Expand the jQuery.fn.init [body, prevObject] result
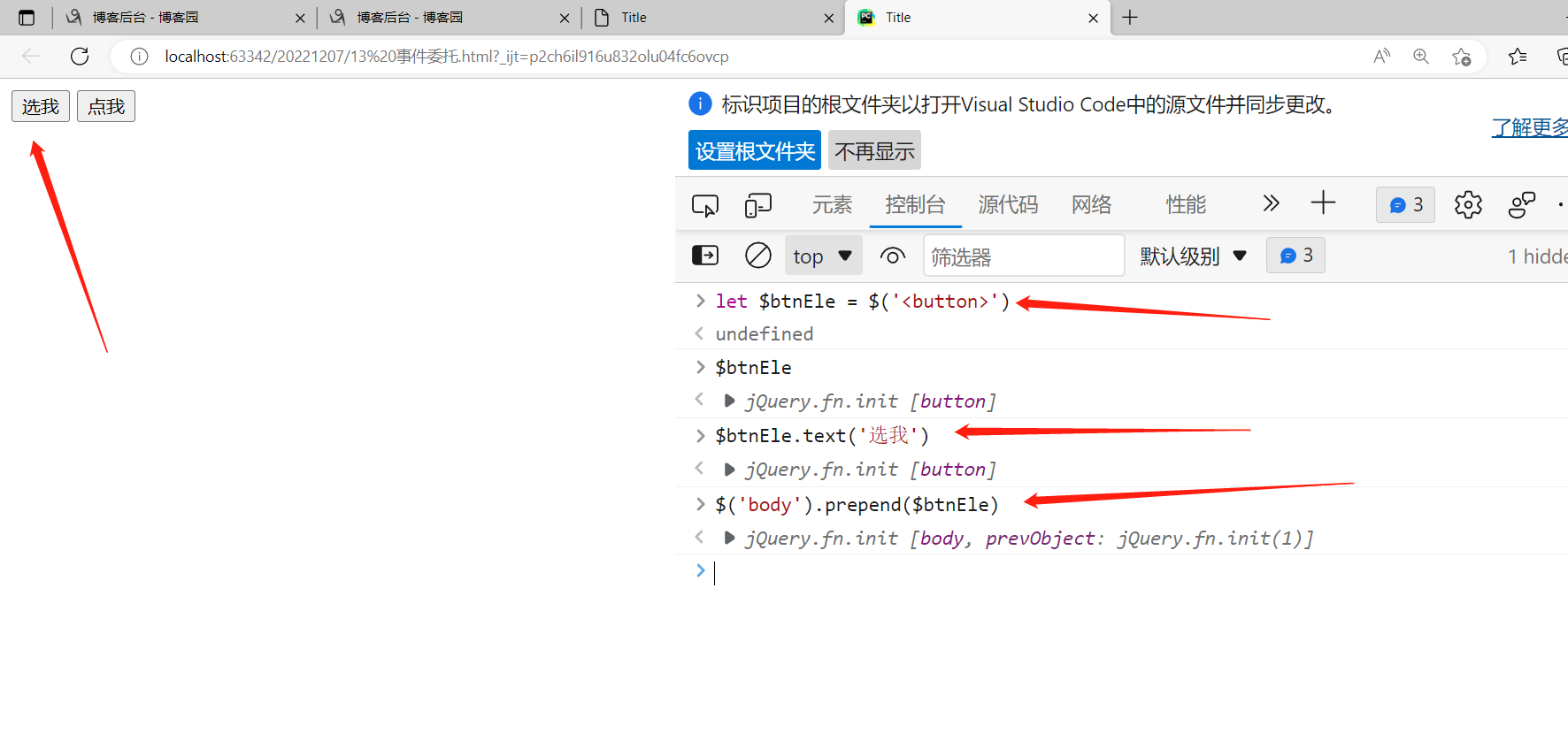Viewport: 1568px width, 749px height. click(x=729, y=538)
